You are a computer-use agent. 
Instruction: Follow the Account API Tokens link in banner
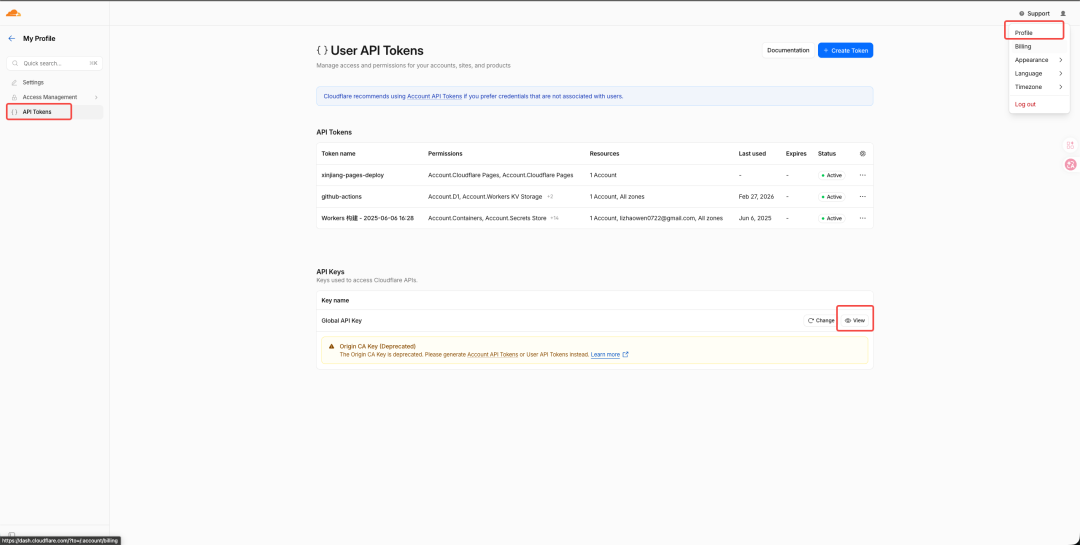(x=435, y=96)
